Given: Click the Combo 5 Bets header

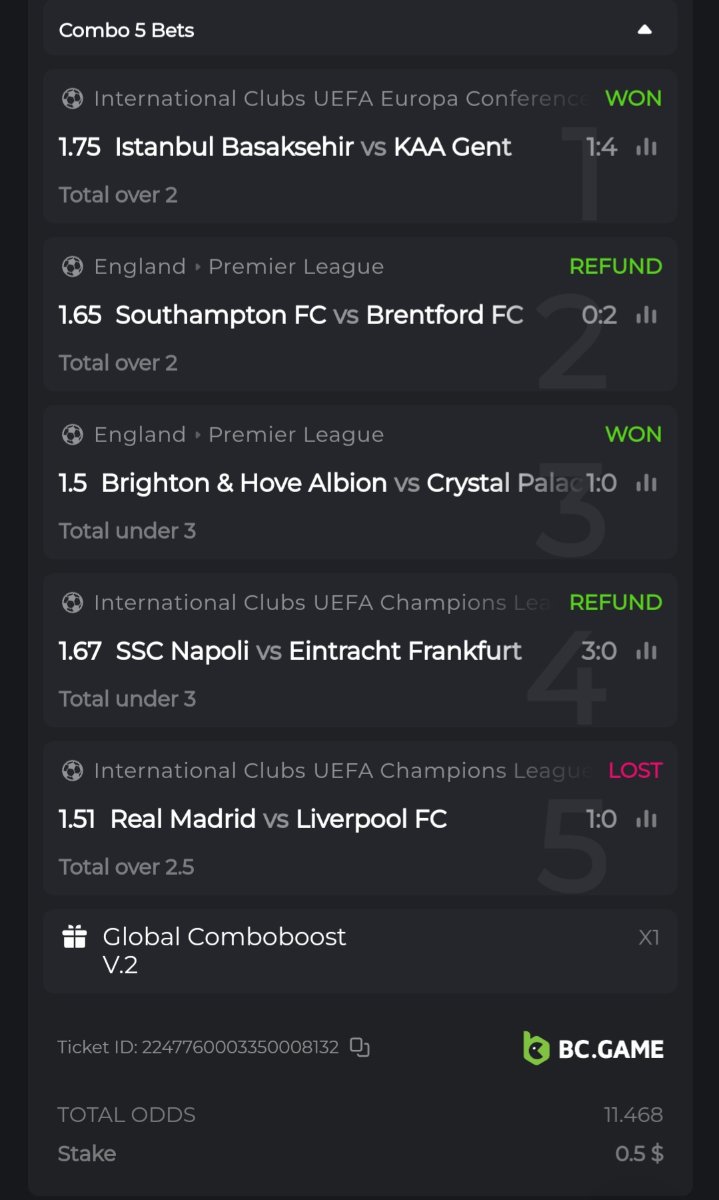Looking at the screenshot, I should point(127,30).
